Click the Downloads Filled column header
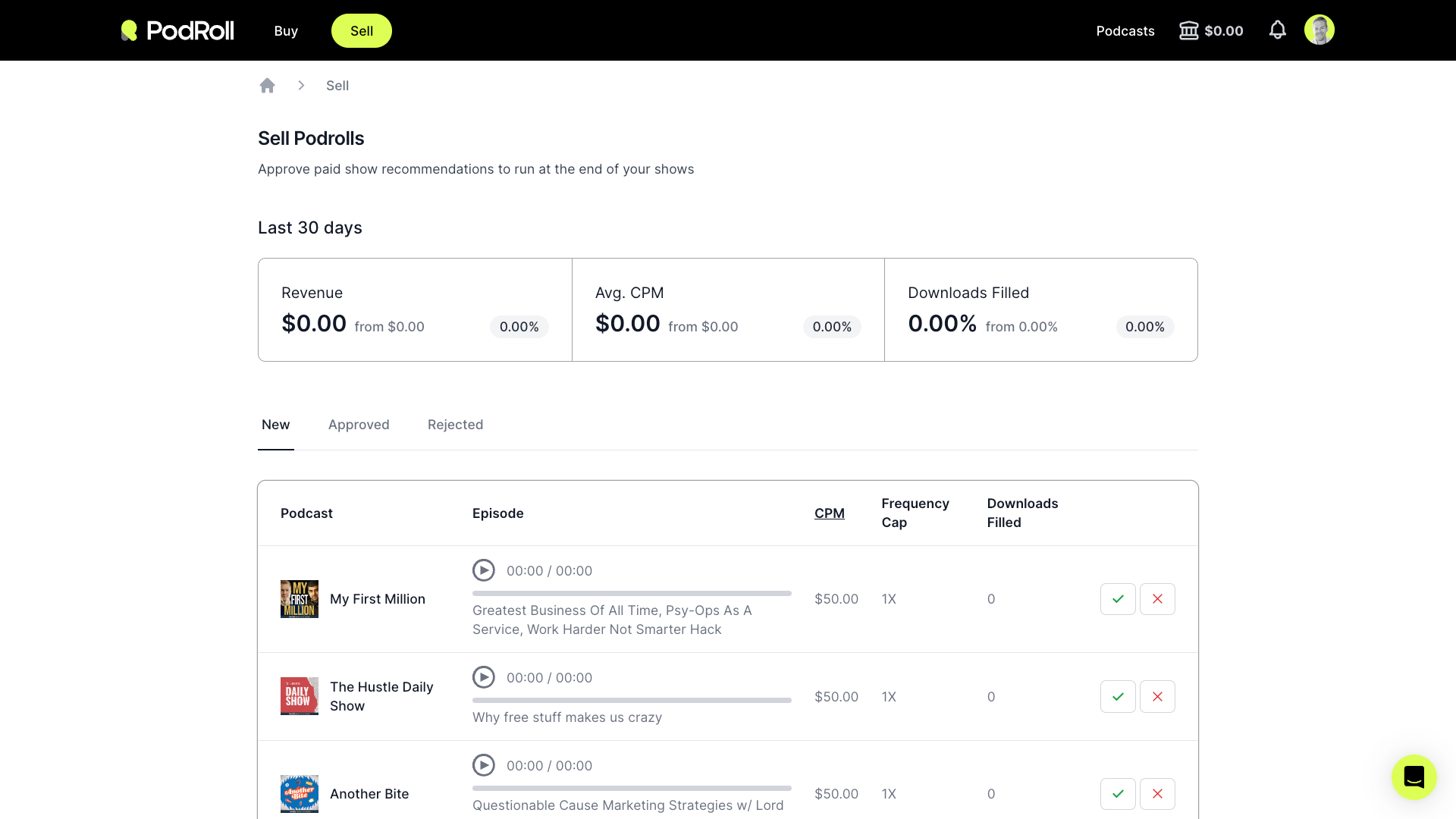1456x819 pixels. [1022, 513]
